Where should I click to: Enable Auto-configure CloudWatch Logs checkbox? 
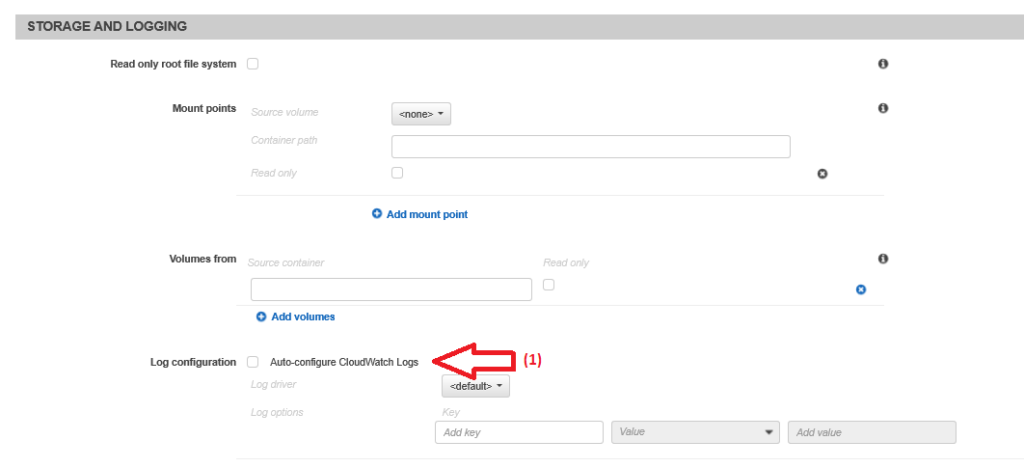tap(253, 361)
